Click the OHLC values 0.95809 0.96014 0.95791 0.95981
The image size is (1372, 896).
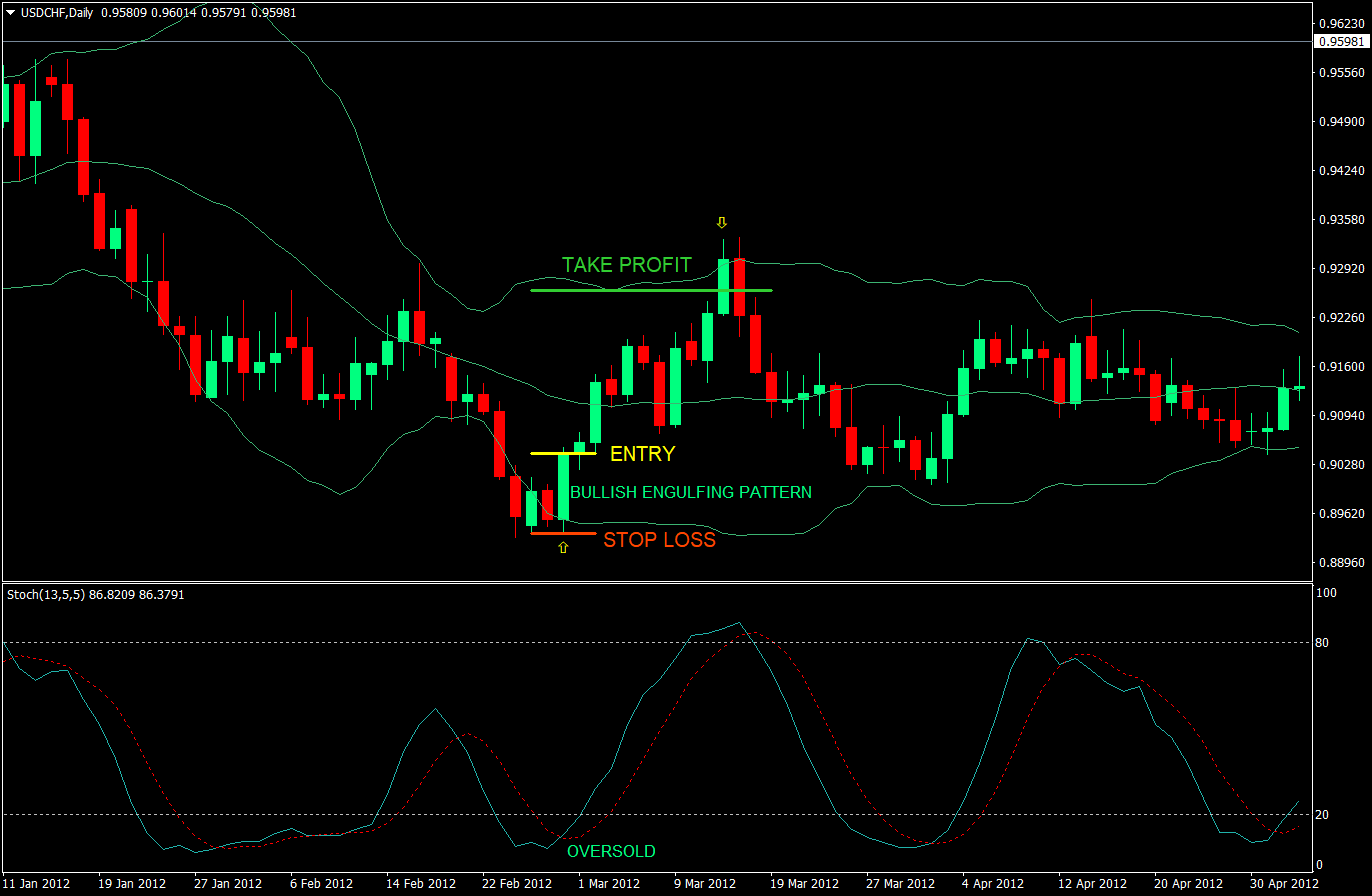point(198,13)
